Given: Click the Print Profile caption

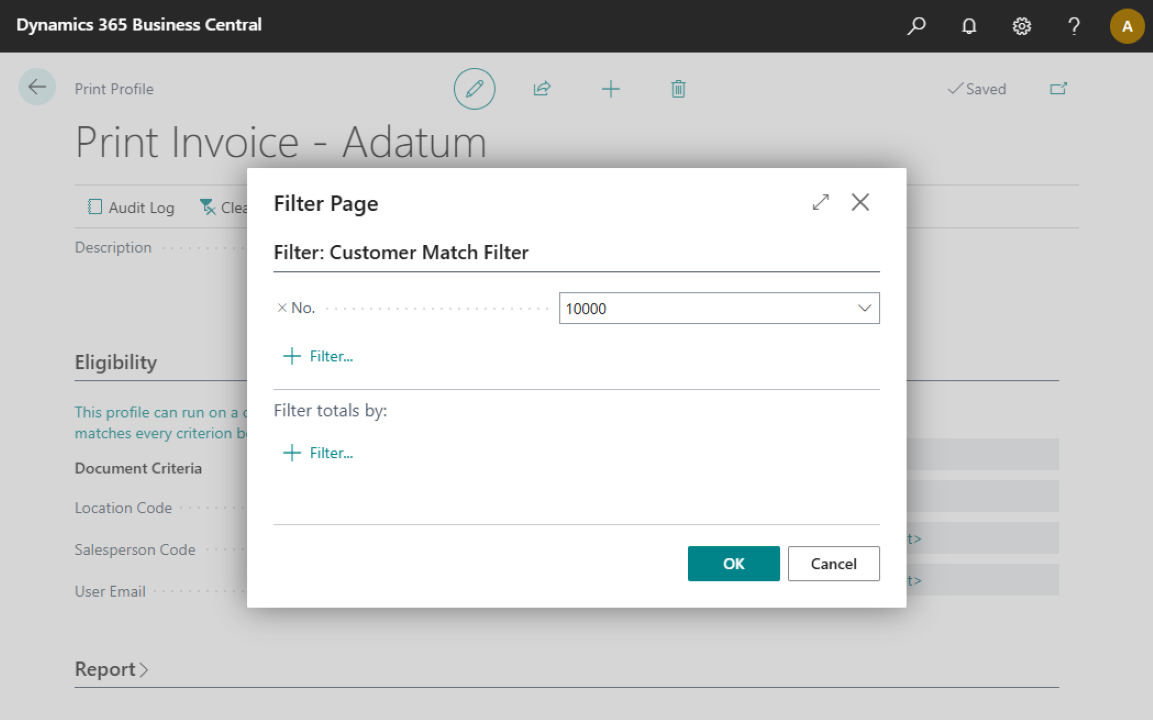Looking at the screenshot, I should (114, 89).
